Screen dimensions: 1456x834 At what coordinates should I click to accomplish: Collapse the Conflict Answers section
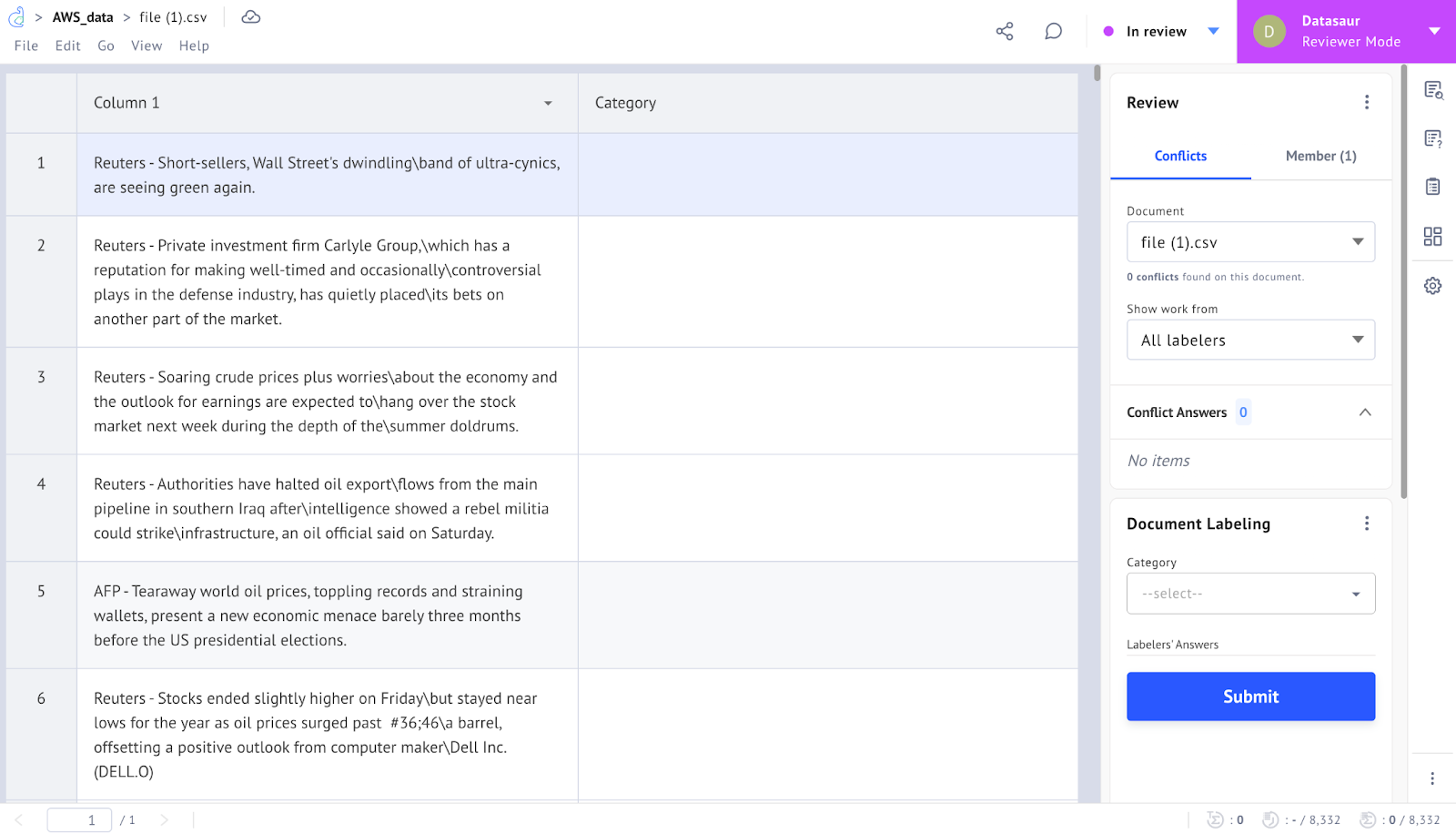coord(1365,412)
